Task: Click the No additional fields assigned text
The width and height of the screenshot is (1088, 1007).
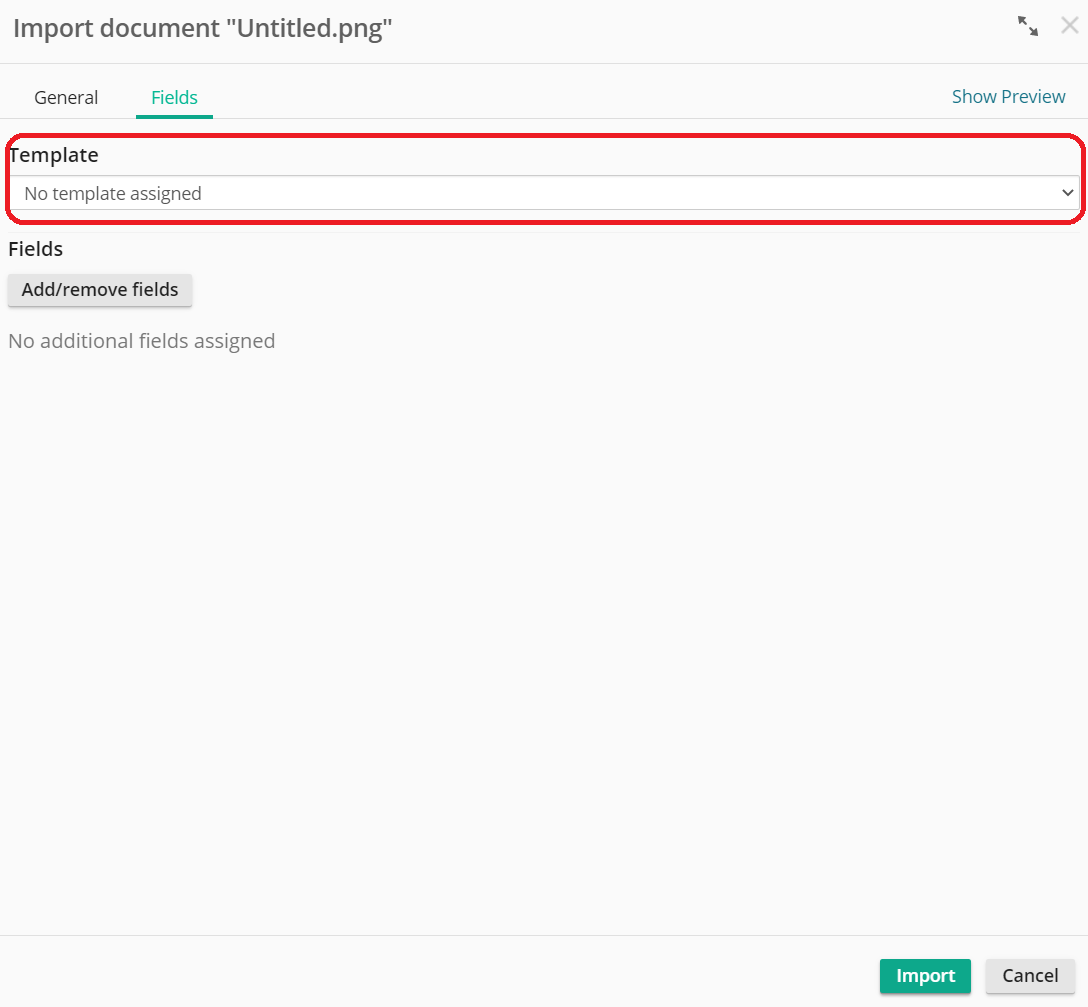Action: pyautogui.click(x=141, y=341)
